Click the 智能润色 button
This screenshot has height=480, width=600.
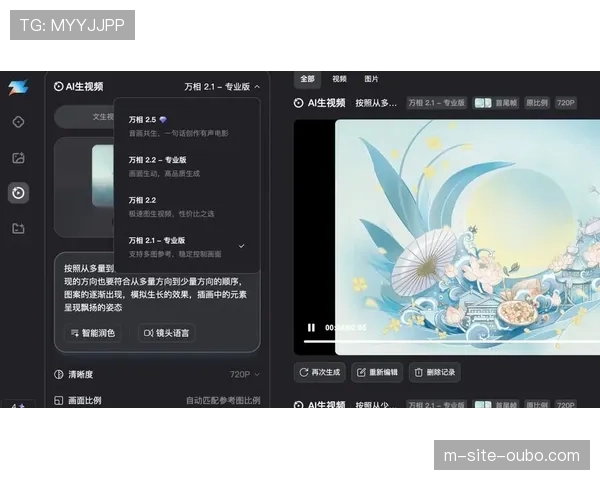[x=93, y=333]
